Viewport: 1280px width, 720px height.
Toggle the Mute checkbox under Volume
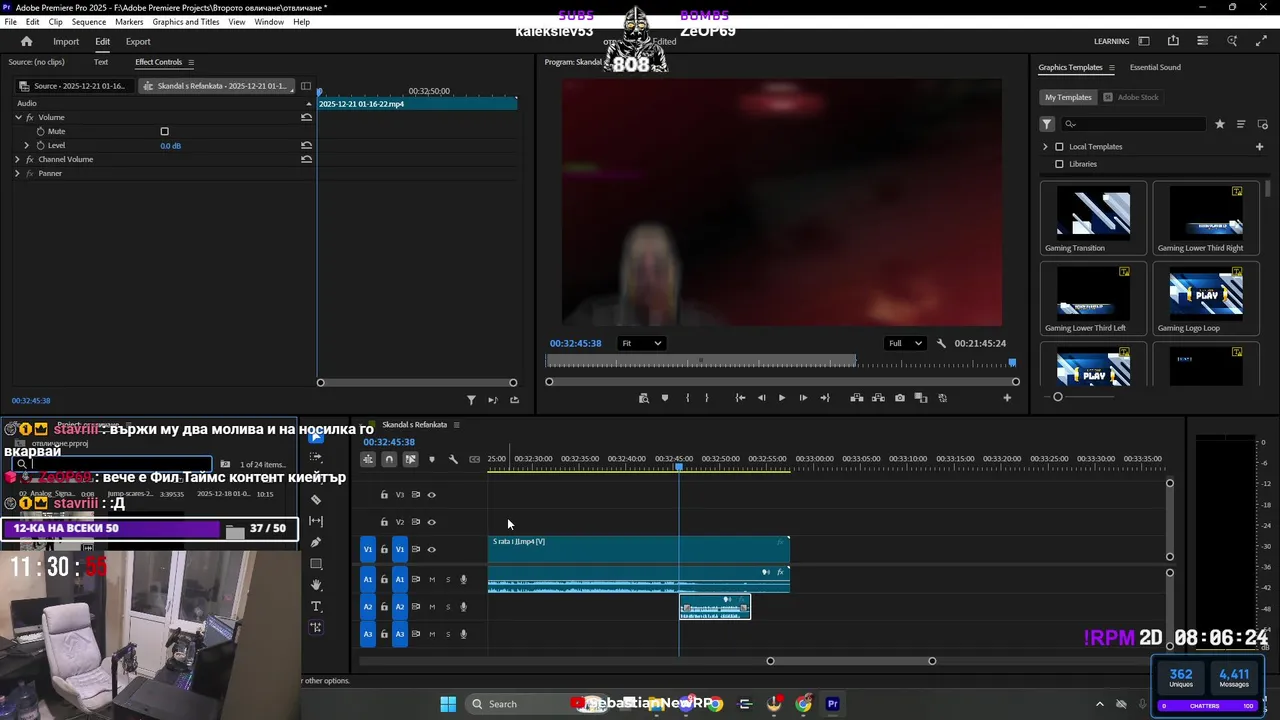point(165,131)
